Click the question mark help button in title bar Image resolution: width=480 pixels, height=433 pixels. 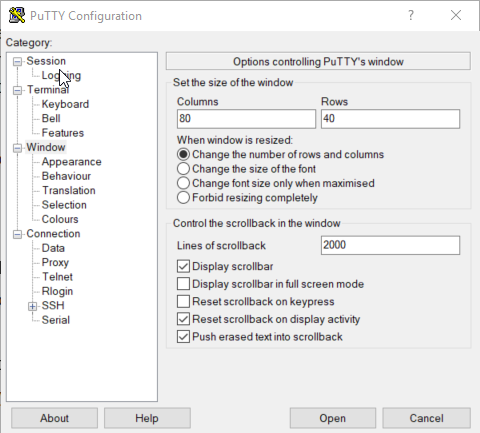pyautogui.click(x=411, y=15)
